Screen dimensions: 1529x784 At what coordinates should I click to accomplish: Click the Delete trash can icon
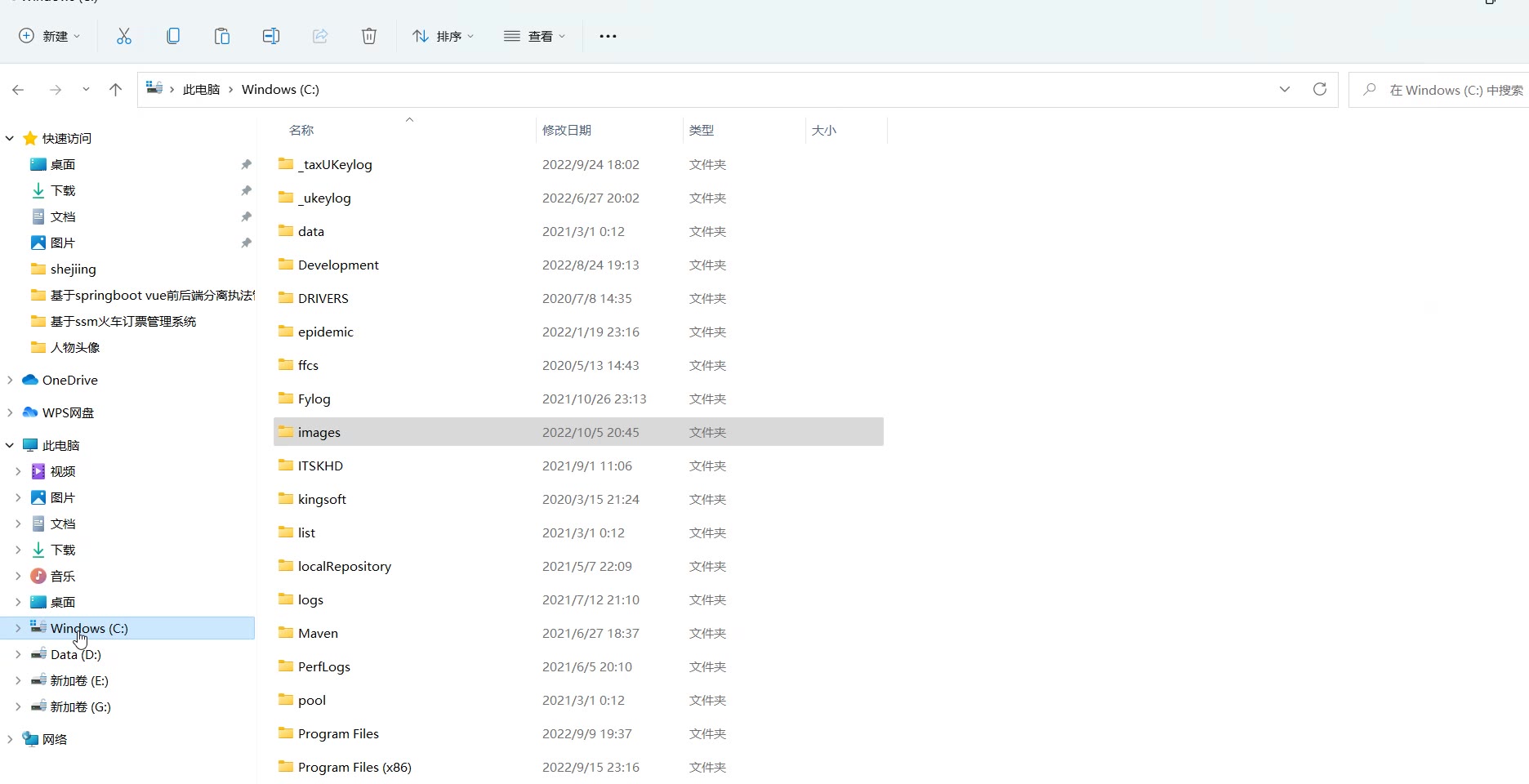coord(369,36)
